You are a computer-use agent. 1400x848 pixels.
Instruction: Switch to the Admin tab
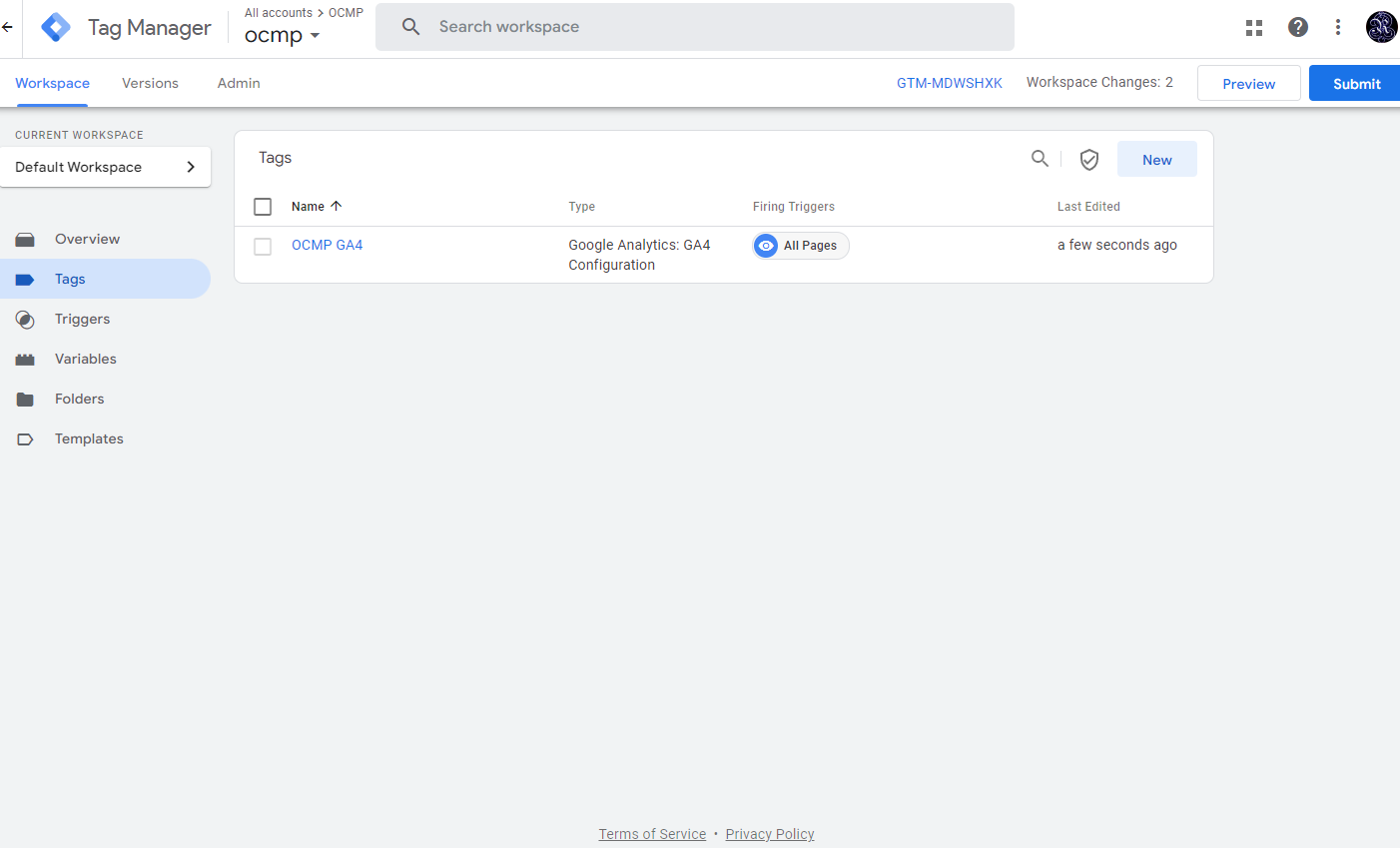[x=239, y=84]
